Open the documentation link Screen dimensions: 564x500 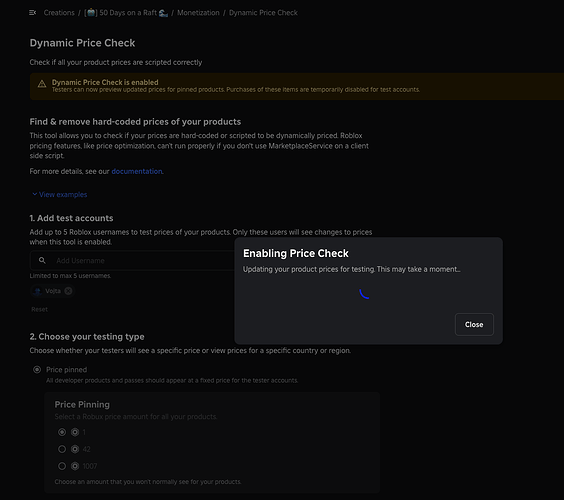click(x=137, y=171)
